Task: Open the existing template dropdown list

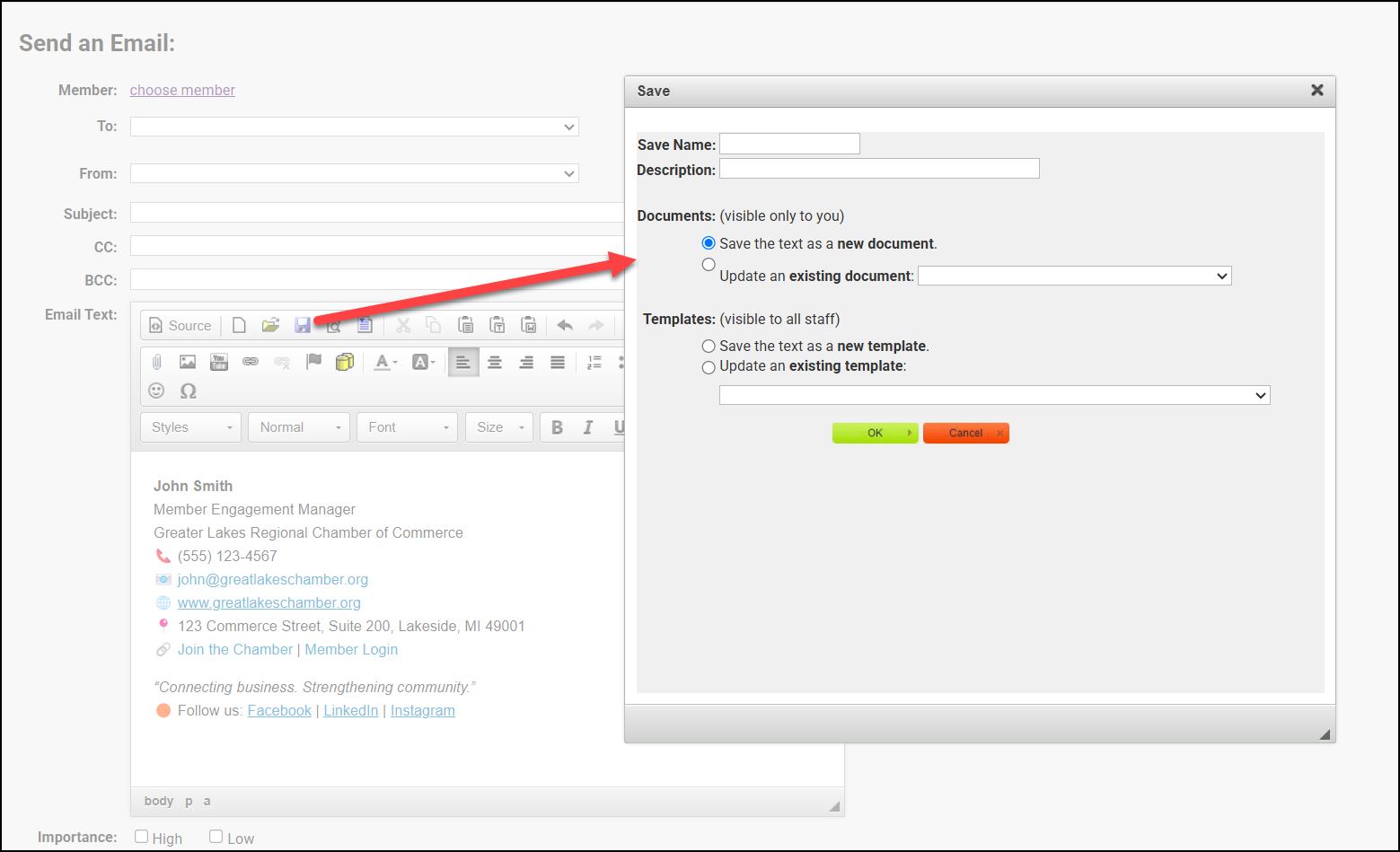Action: pos(994,395)
